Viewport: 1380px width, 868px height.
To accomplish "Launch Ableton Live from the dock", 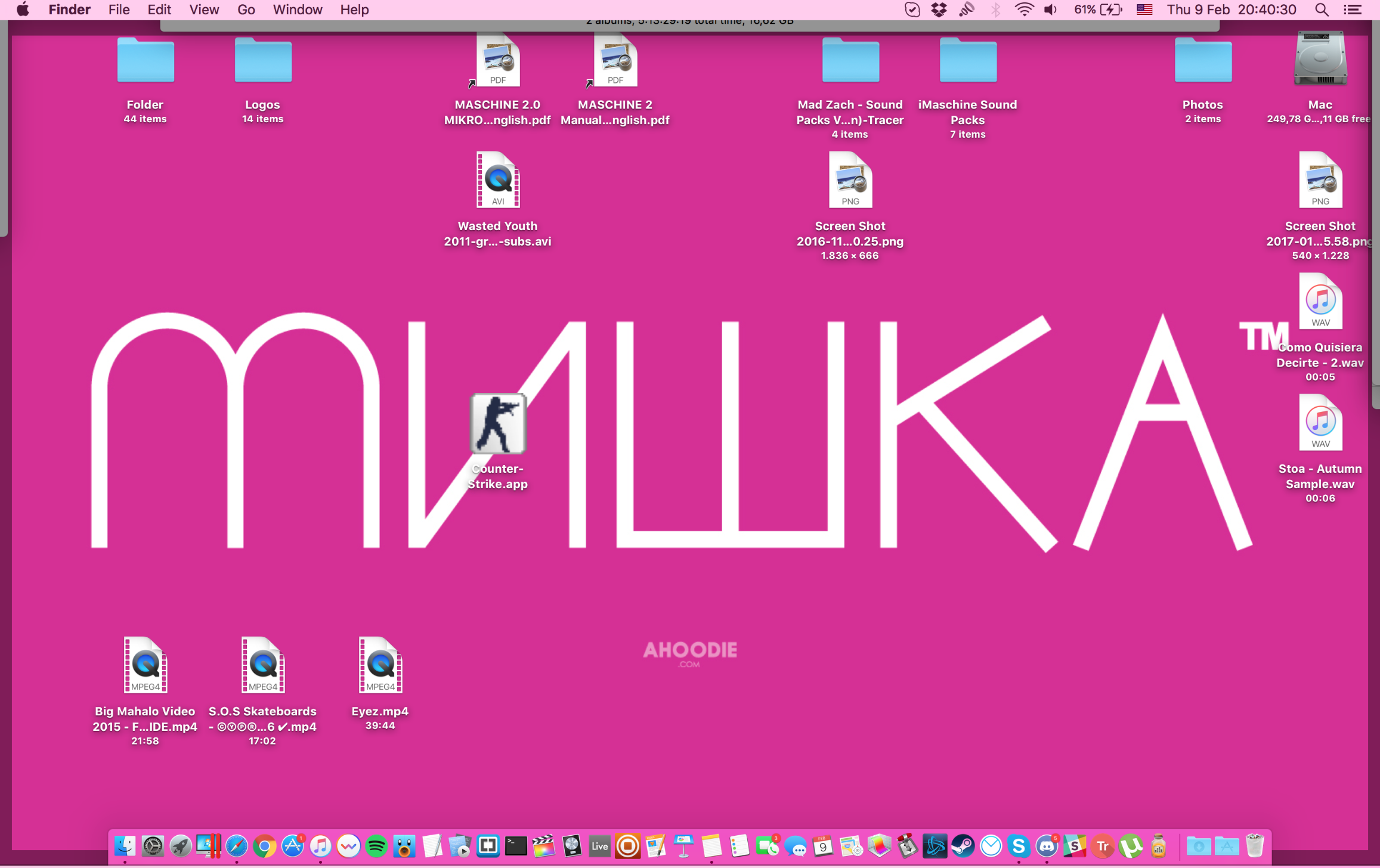I will tap(599, 846).
